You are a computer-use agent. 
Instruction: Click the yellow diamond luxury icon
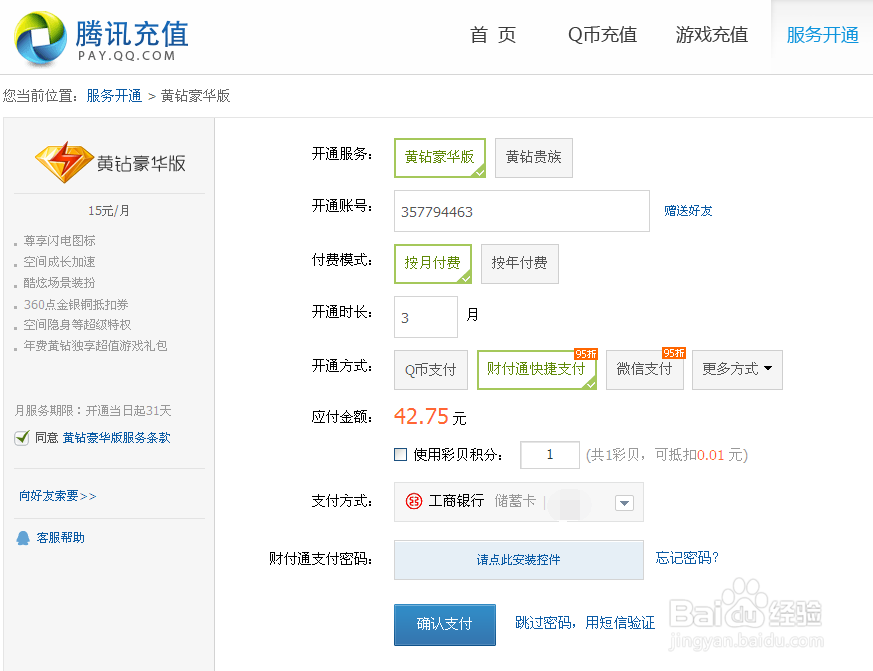(x=64, y=162)
